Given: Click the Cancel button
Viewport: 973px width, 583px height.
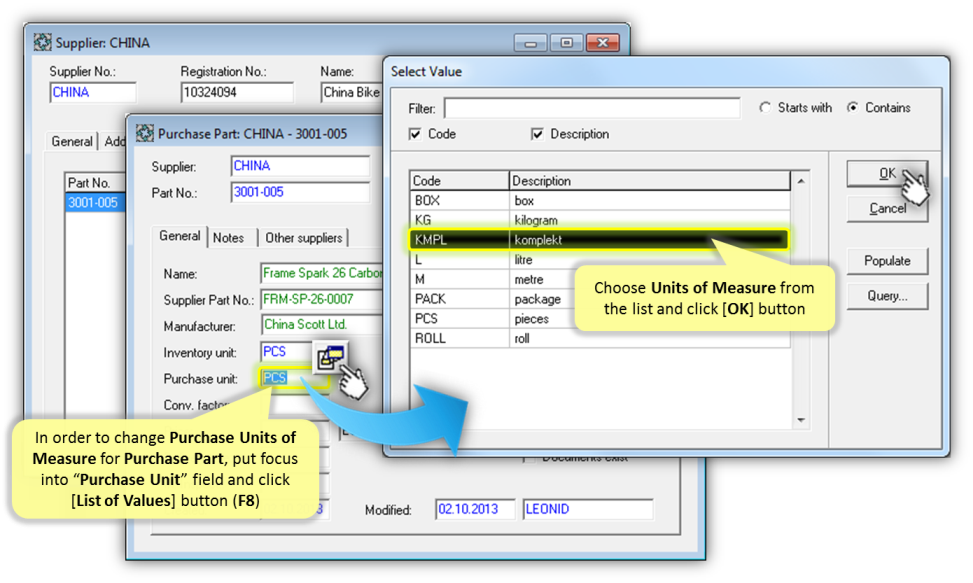Looking at the screenshot, I should coord(887,208).
